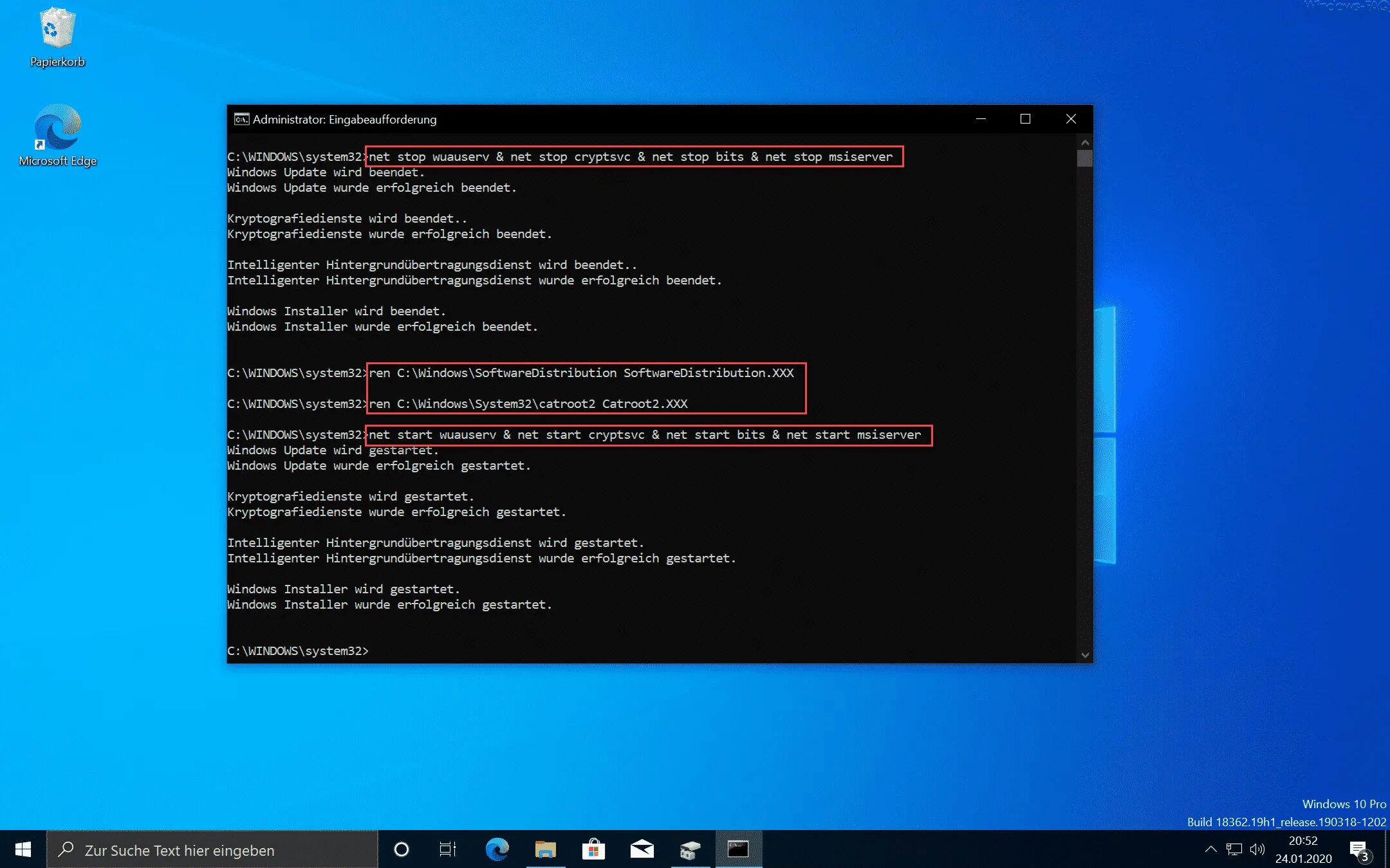1390x868 pixels.
Task: Click the last empty C:\WINDOWS\system32> prompt
Action: coord(298,651)
